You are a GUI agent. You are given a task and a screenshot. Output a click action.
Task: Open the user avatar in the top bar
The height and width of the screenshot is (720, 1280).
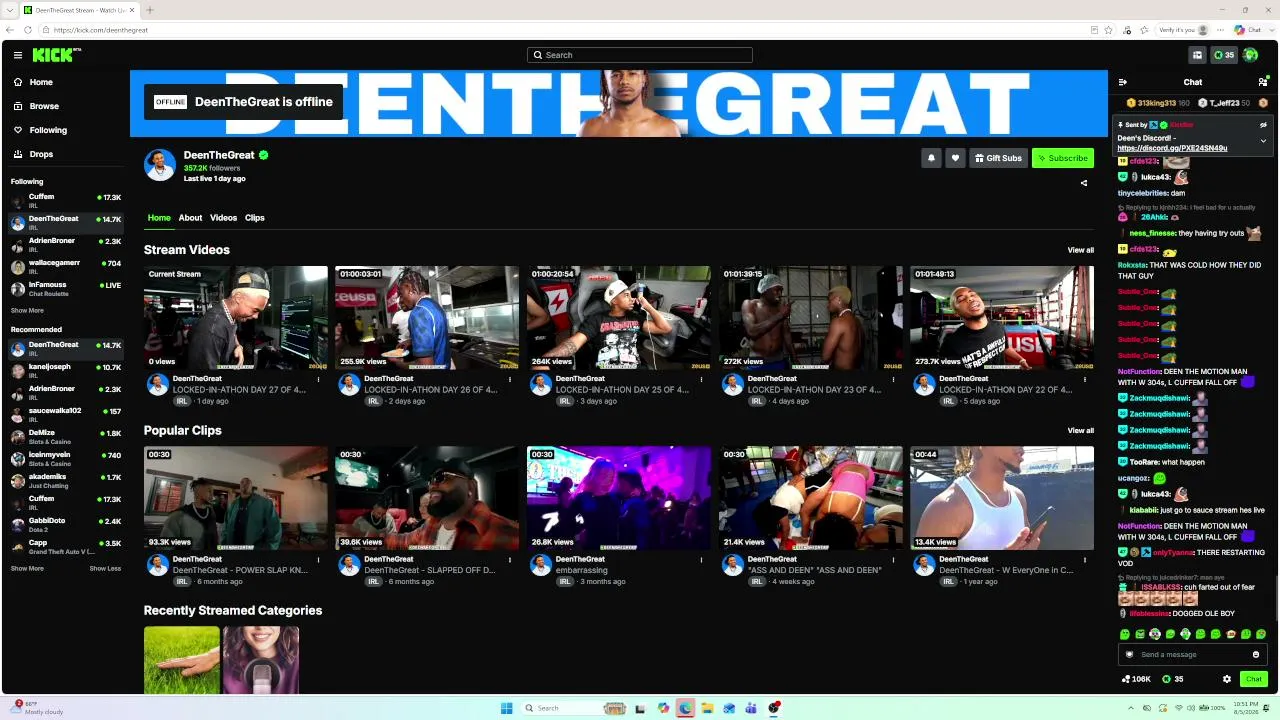[x=1250, y=55]
